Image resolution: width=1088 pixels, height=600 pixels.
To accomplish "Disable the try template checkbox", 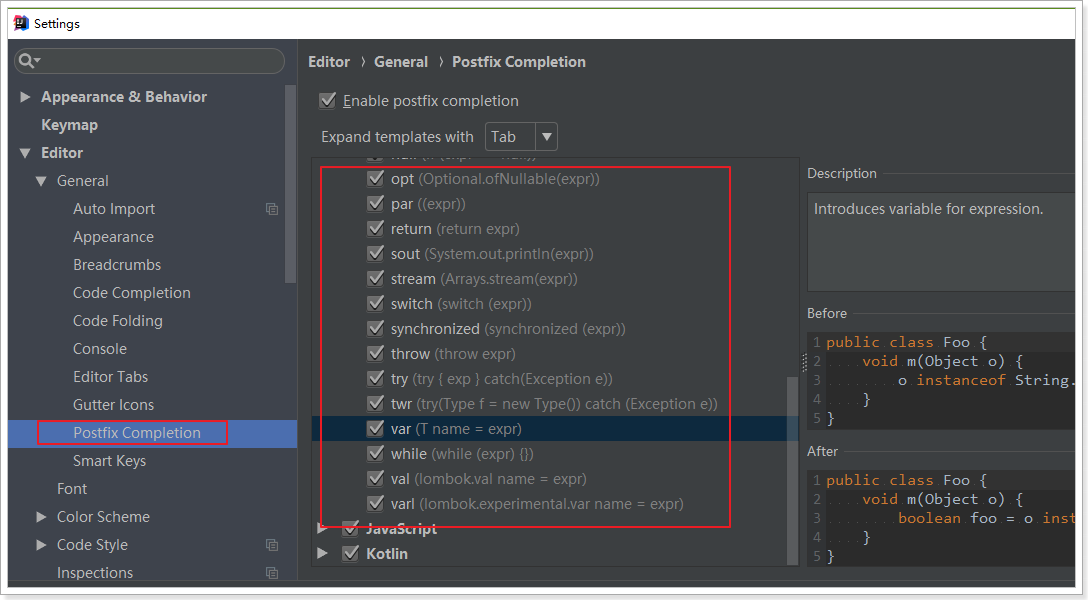I will tap(376, 379).
